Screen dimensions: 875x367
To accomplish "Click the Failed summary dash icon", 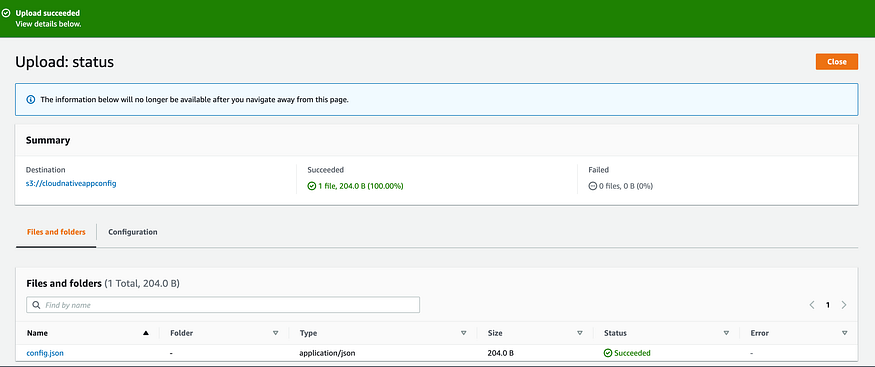I will pyautogui.click(x=593, y=186).
